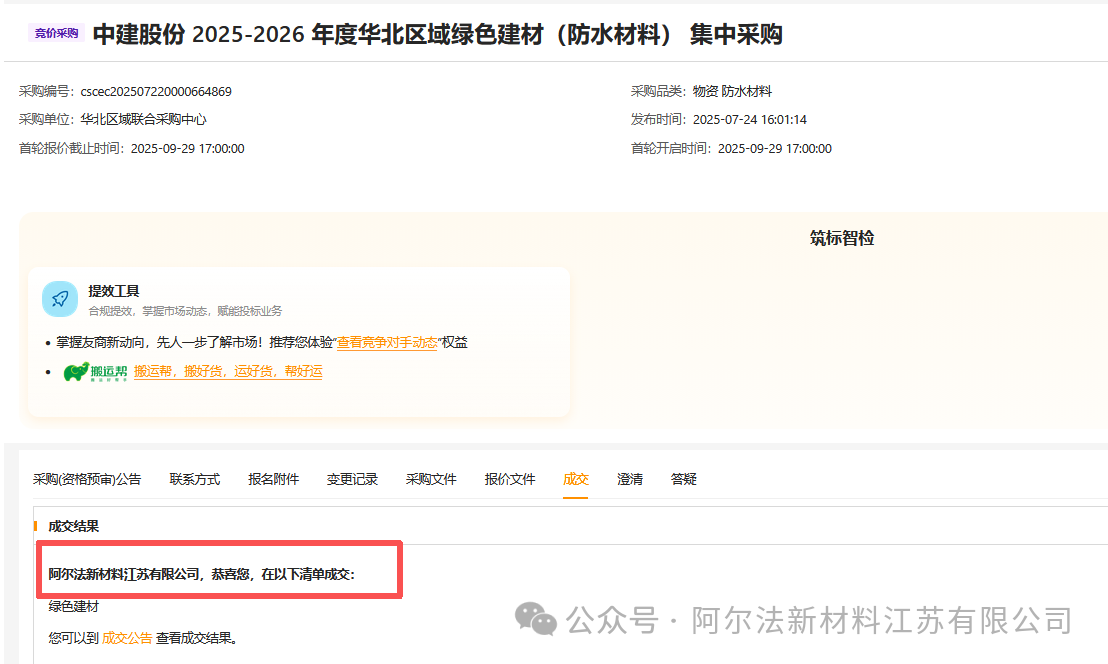Switch to the 澄清 tab
Image resolution: width=1108 pixels, height=664 pixels.
point(630,480)
